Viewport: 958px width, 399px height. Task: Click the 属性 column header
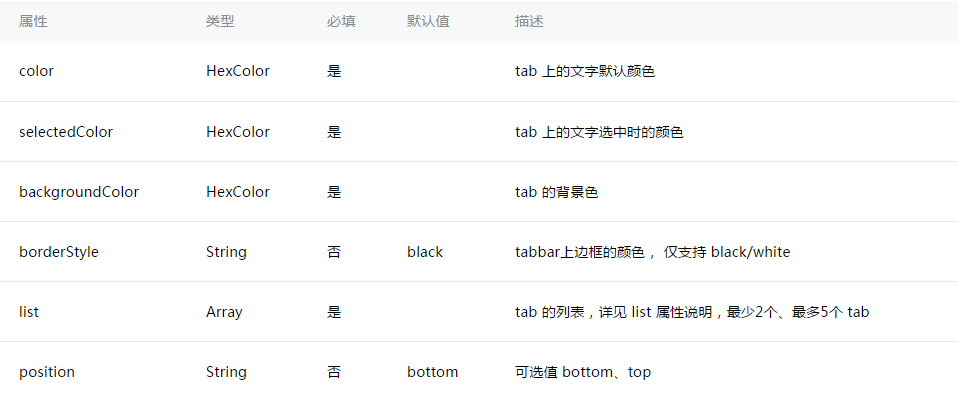33,21
